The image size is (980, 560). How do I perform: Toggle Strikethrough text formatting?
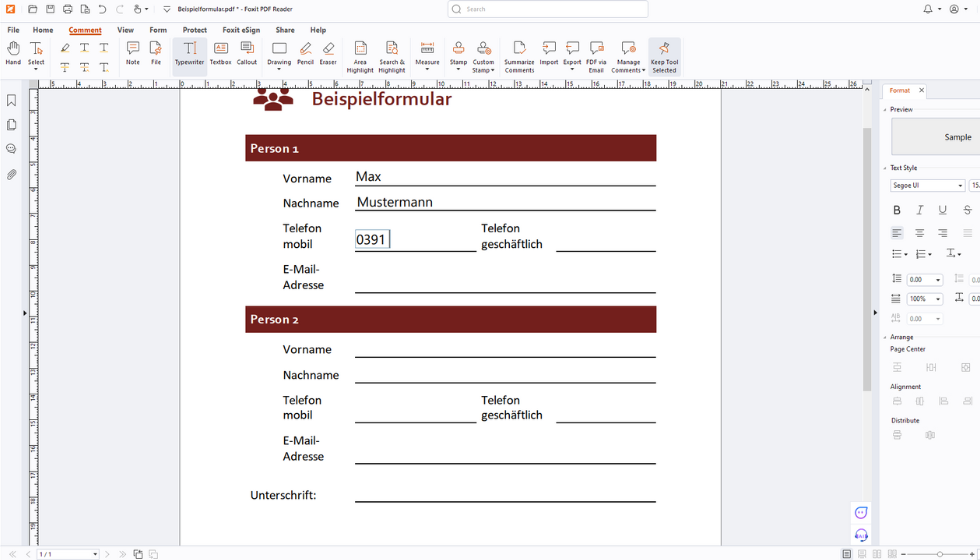coord(968,210)
